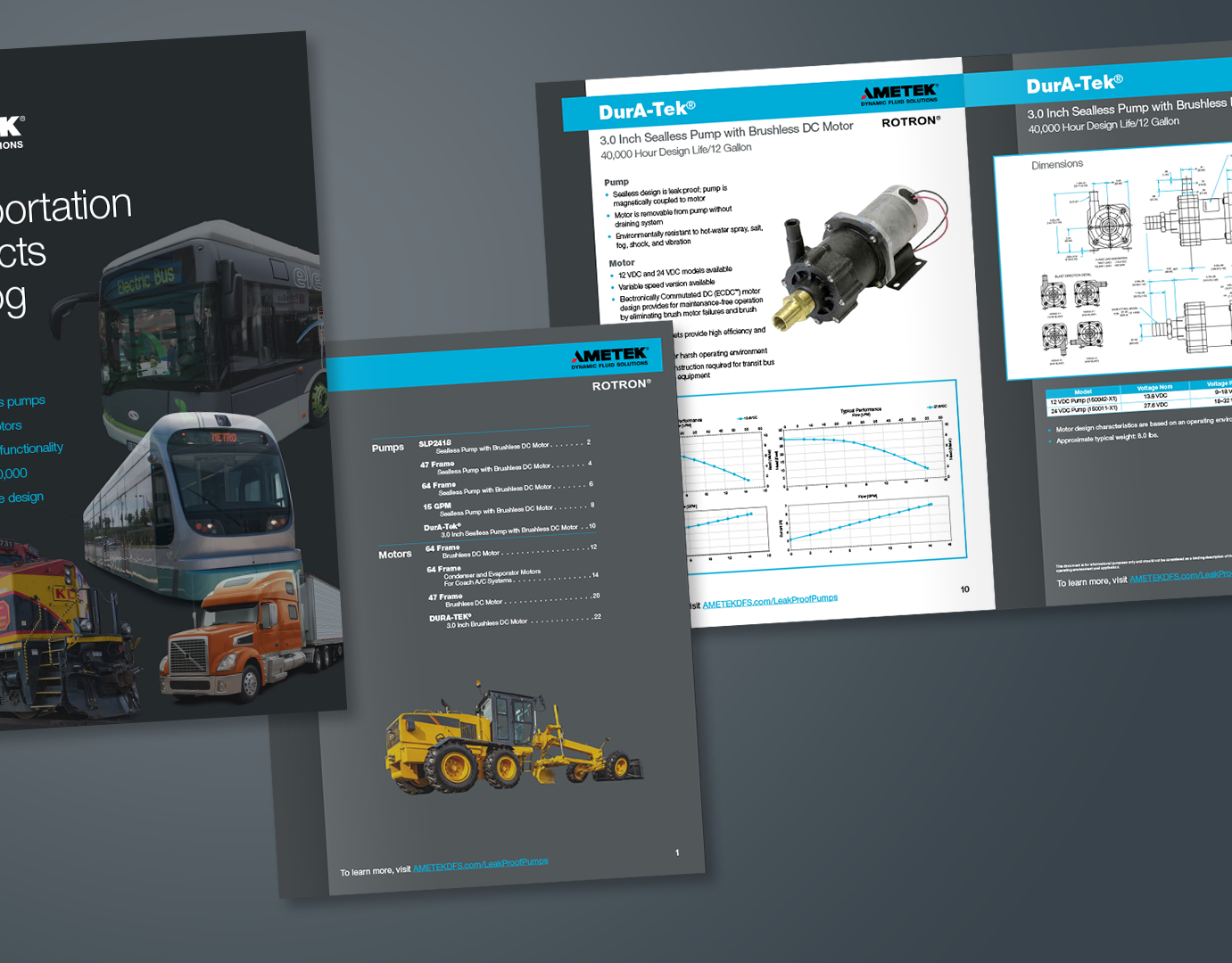Click the Model column header
The width and height of the screenshot is (1232, 963).
click(1083, 392)
